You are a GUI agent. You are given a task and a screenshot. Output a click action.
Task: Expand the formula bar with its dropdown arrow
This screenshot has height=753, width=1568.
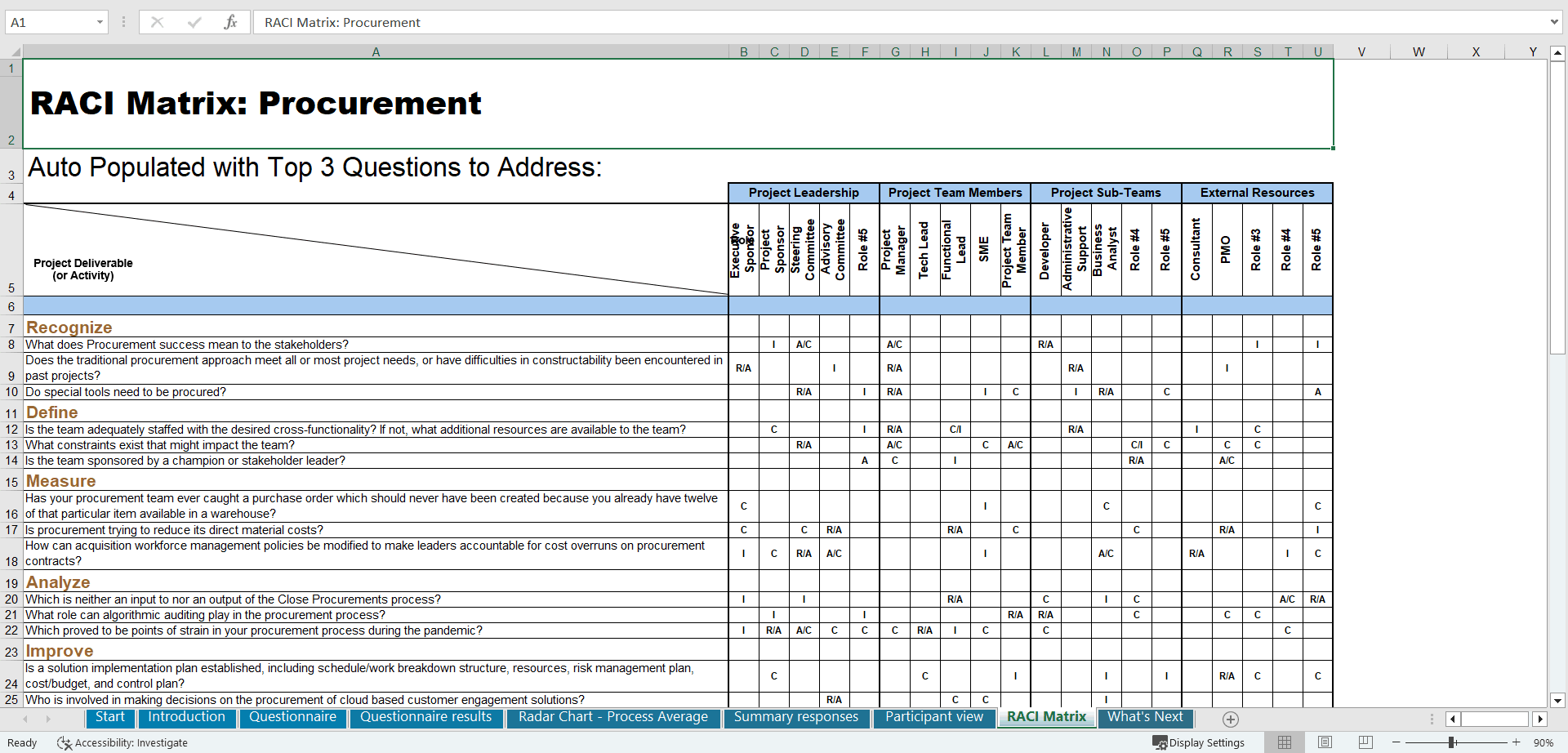tap(1555, 22)
